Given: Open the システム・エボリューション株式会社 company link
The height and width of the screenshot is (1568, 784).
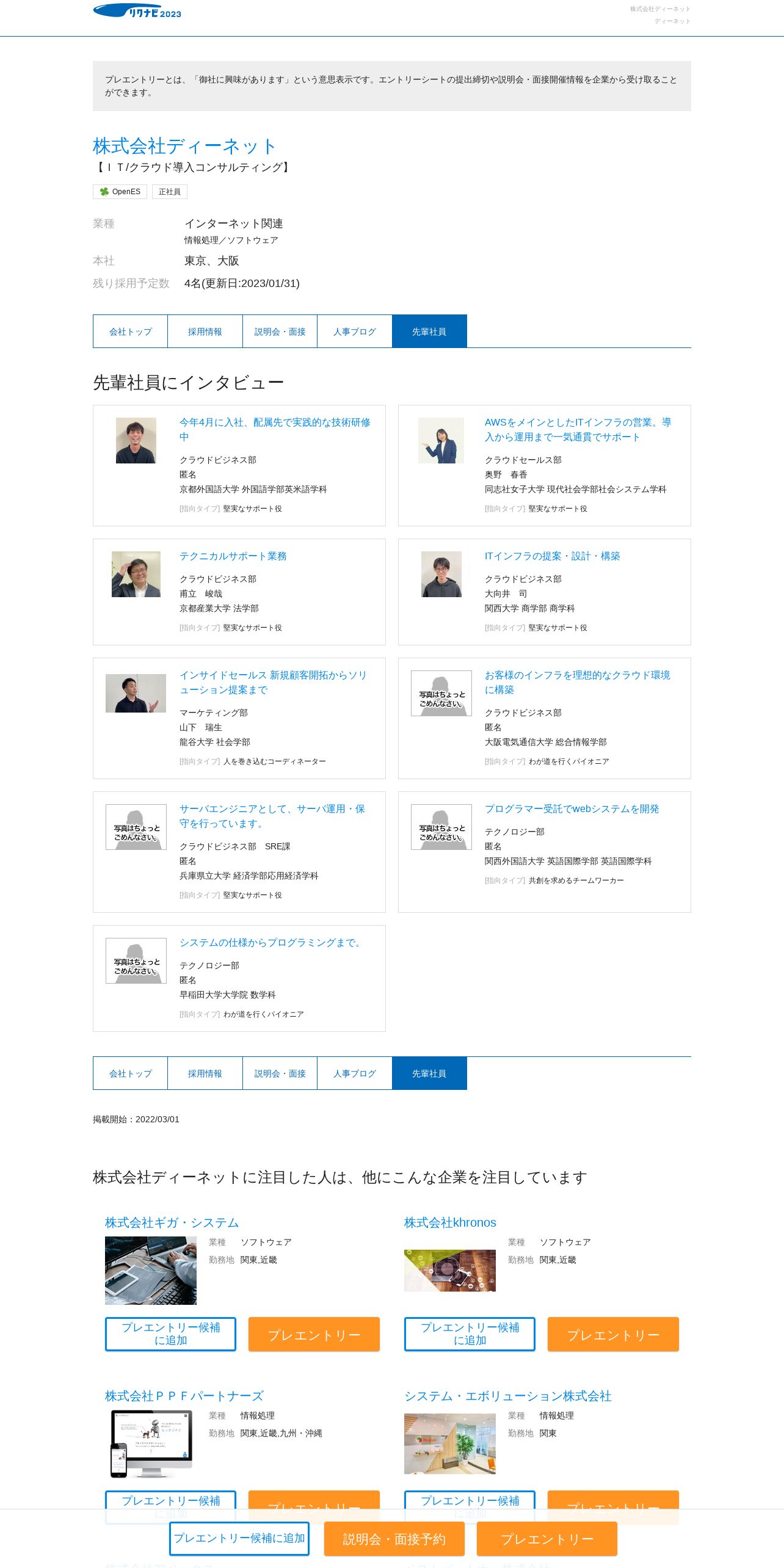Looking at the screenshot, I should (x=508, y=1396).
